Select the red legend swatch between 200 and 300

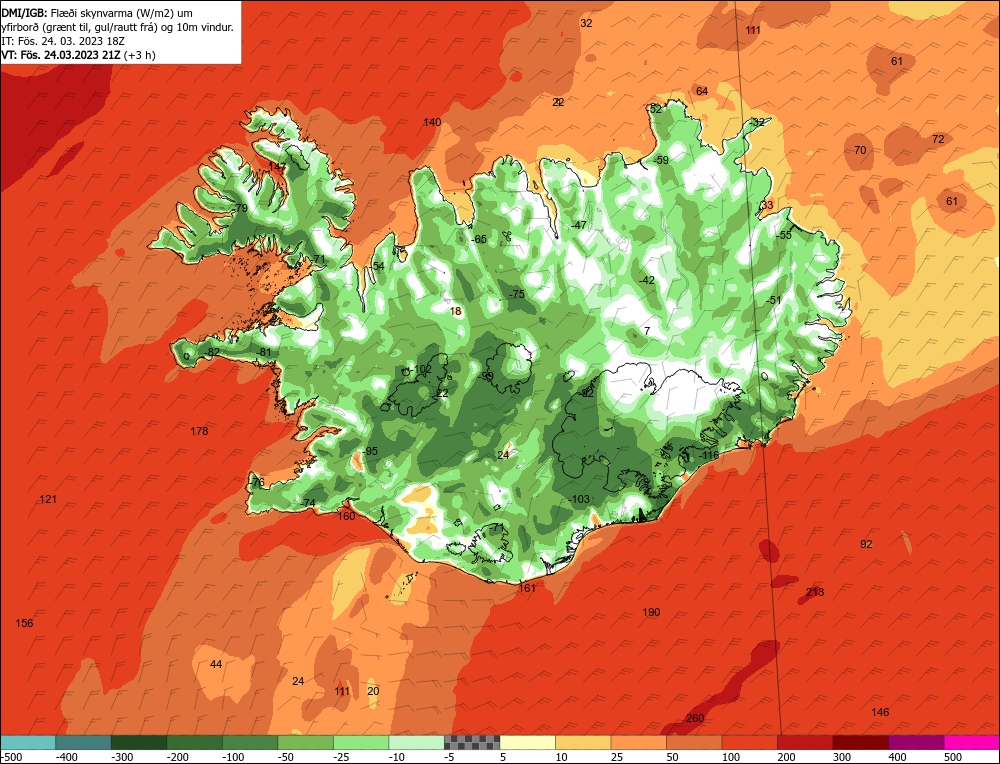[805, 742]
